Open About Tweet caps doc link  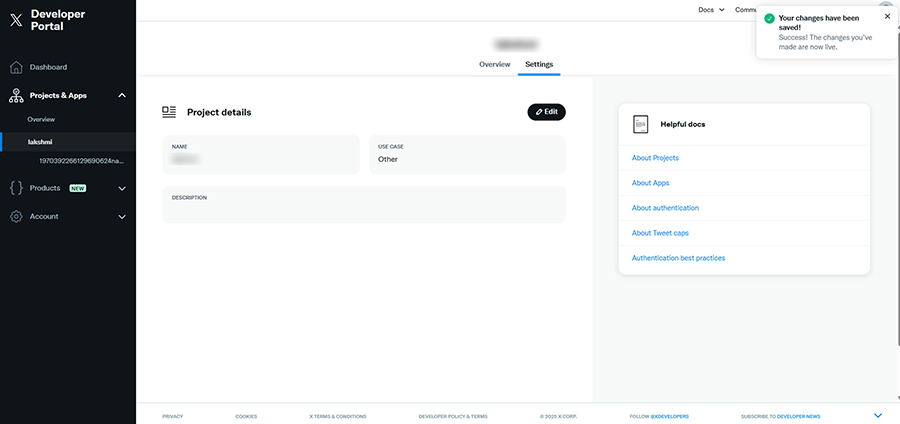660,233
